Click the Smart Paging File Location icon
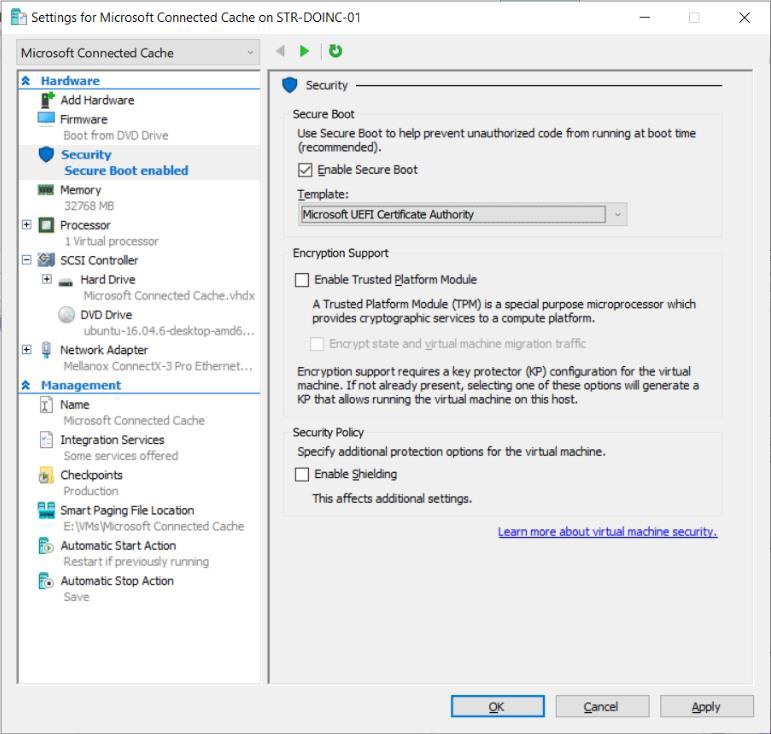 [46, 511]
